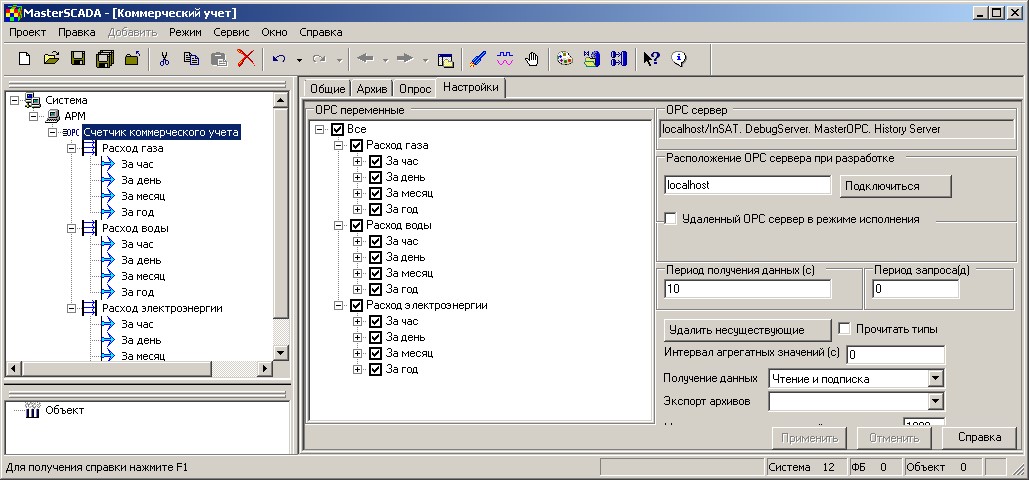1029x480 pixels.
Task: Click the Период запроса(д) field
Action: click(x=915, y=289)
